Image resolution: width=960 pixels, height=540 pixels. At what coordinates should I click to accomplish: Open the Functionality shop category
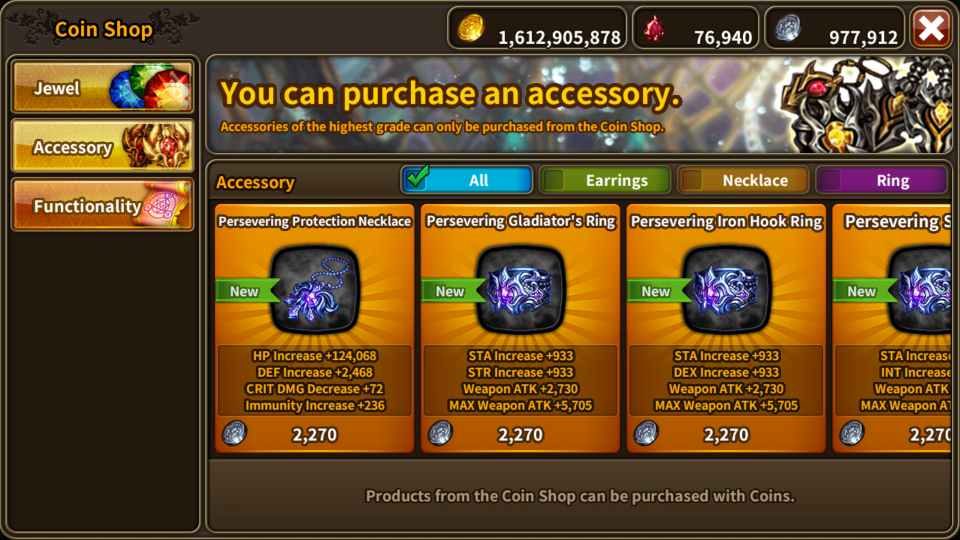pos(103,204)
